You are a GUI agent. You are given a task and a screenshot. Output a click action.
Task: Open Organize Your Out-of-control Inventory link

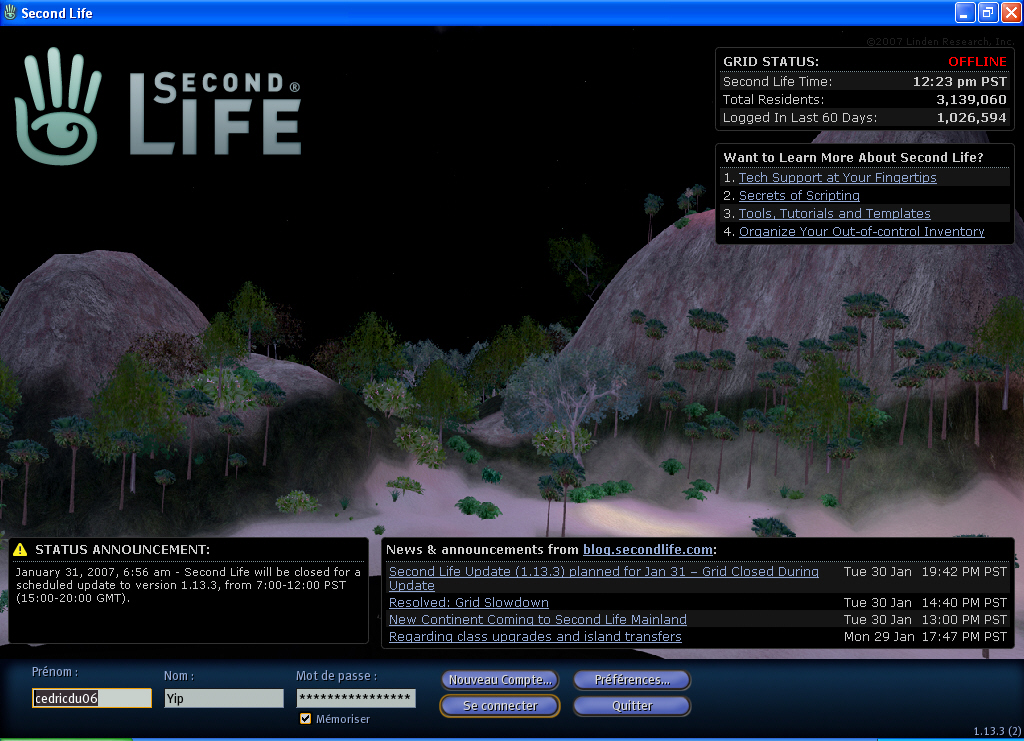[x=861, y=232]
